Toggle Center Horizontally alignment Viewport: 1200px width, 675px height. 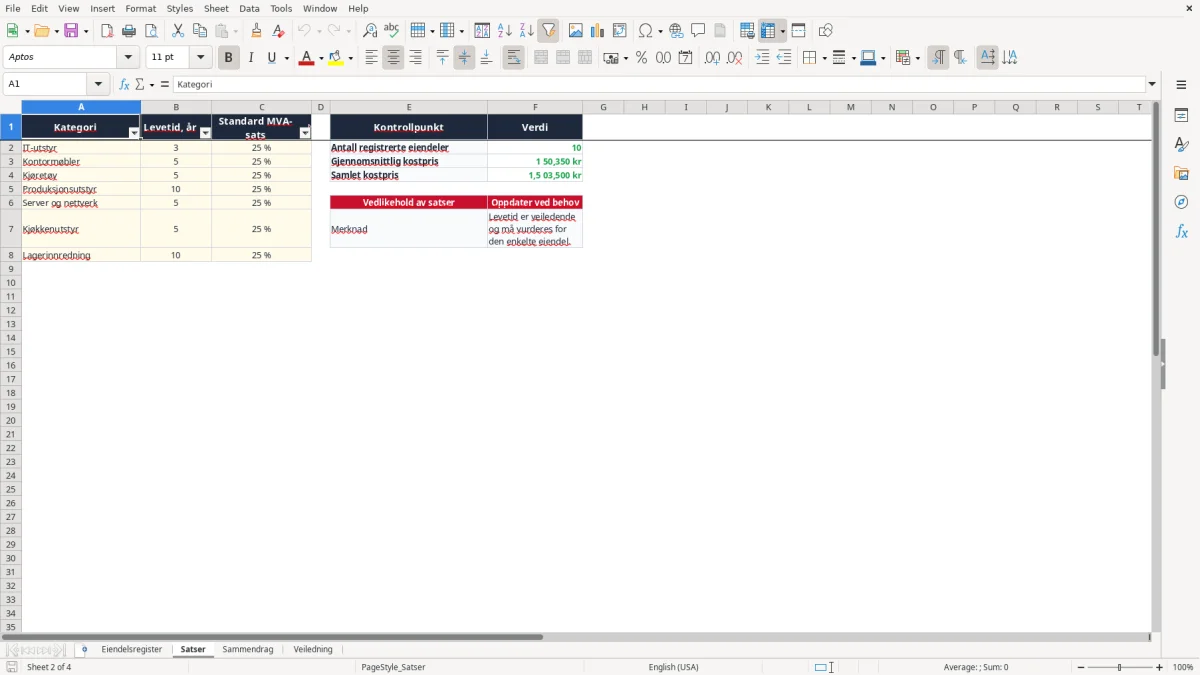pos(393,58)
